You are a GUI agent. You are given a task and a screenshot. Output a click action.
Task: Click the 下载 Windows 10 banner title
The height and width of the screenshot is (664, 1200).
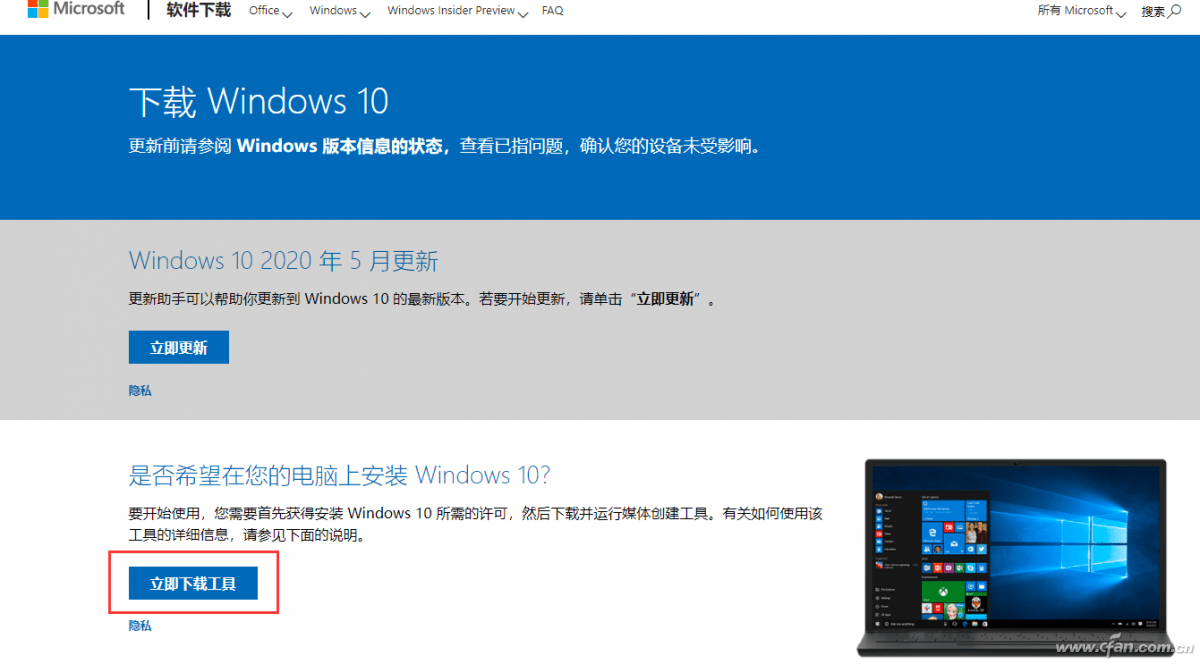[x=258, y=102]
